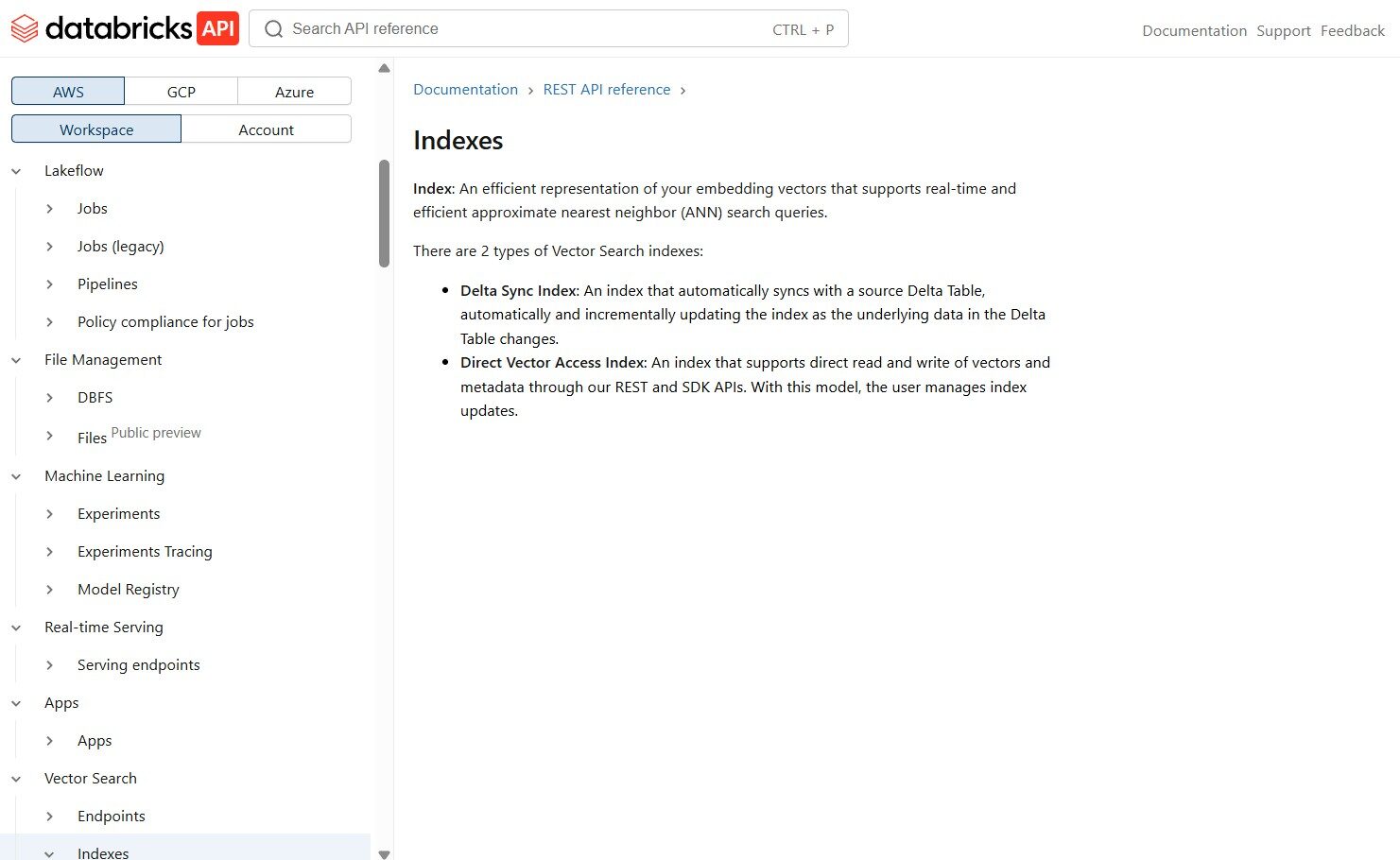
Task: Click the Databricks logo icon
Action: [25, 28]
